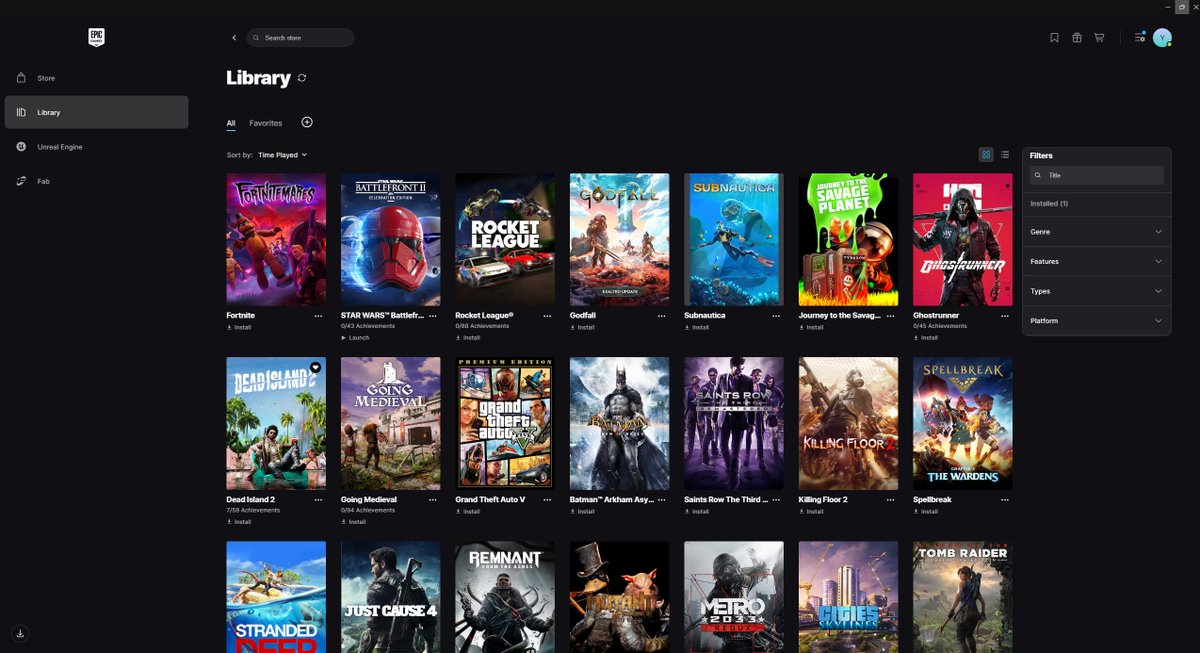
Task: Open options menu for Ghostrunner
Action: [1005, 315]
